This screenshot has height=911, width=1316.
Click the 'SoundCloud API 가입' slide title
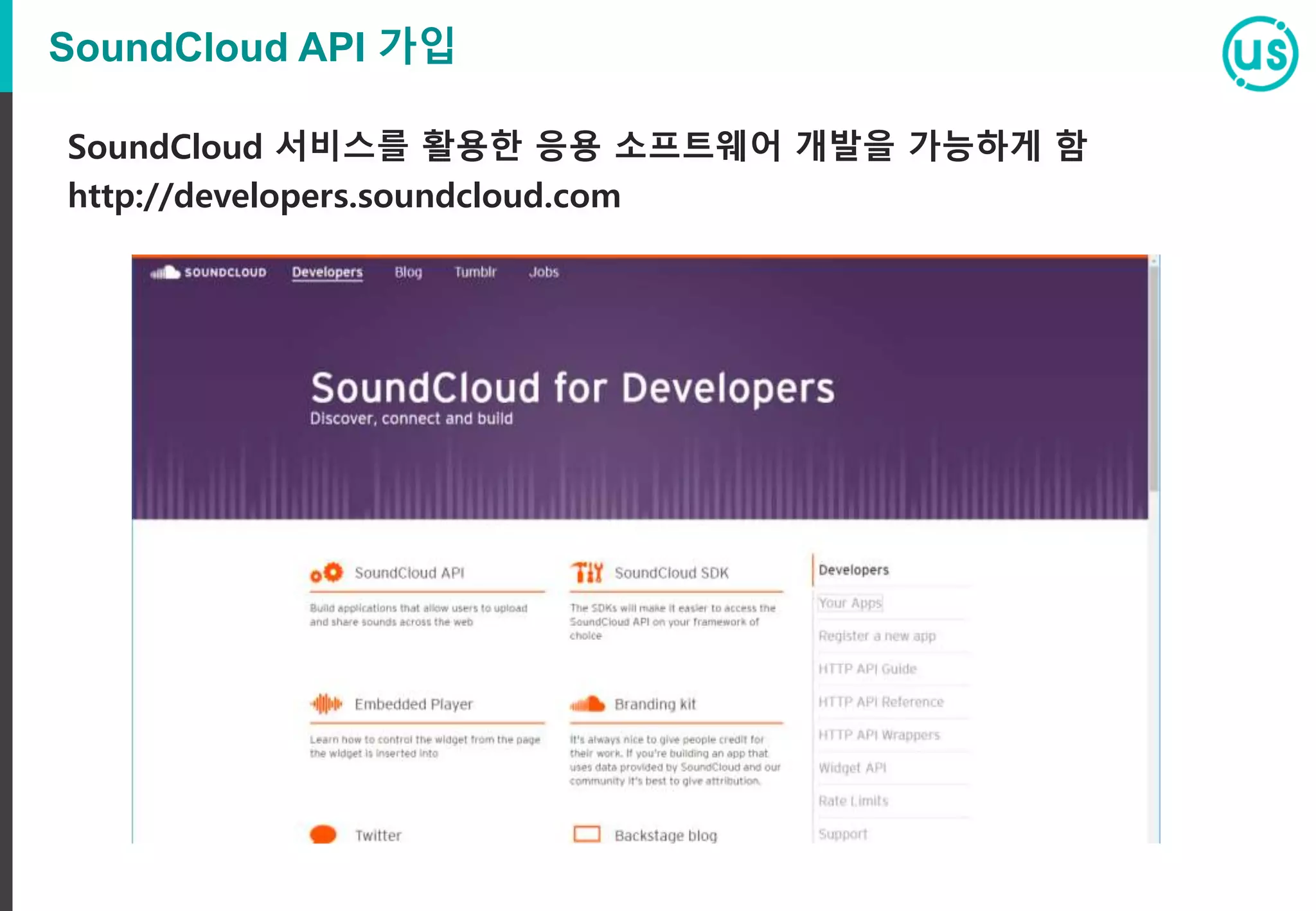pos(252,46)
